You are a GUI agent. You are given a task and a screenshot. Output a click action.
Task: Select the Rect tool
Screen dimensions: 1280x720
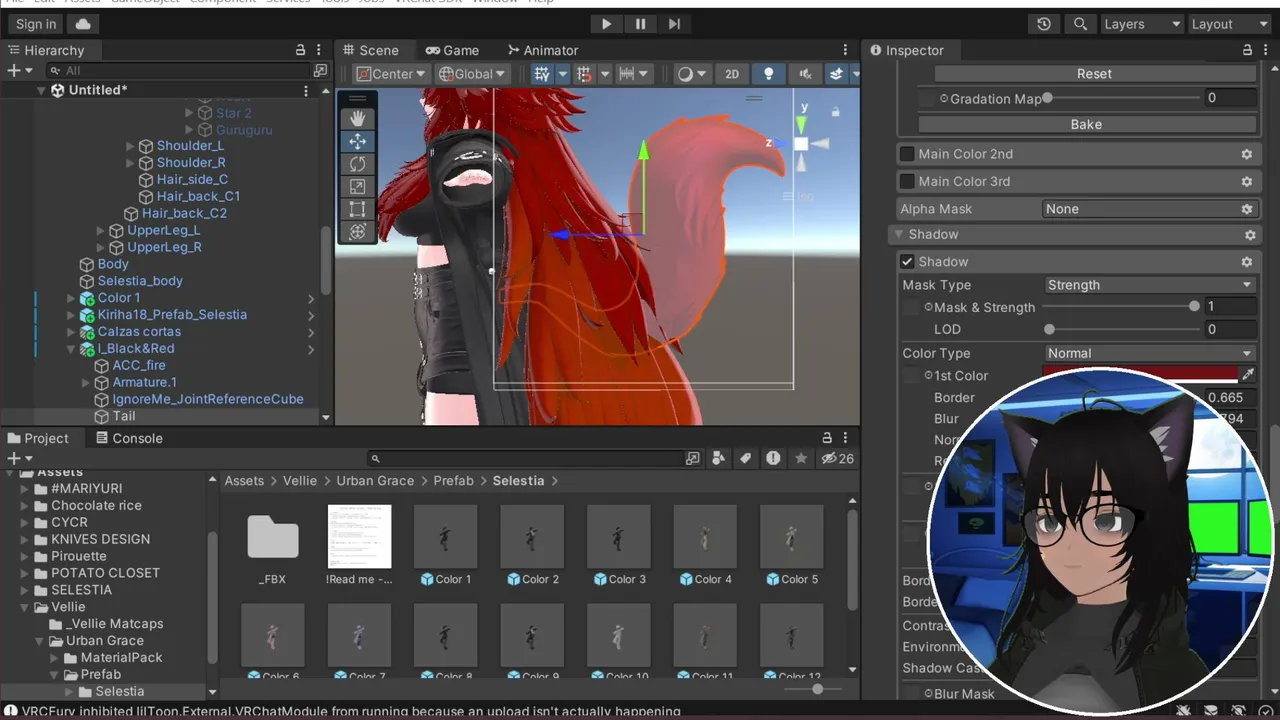click(357, 209)
